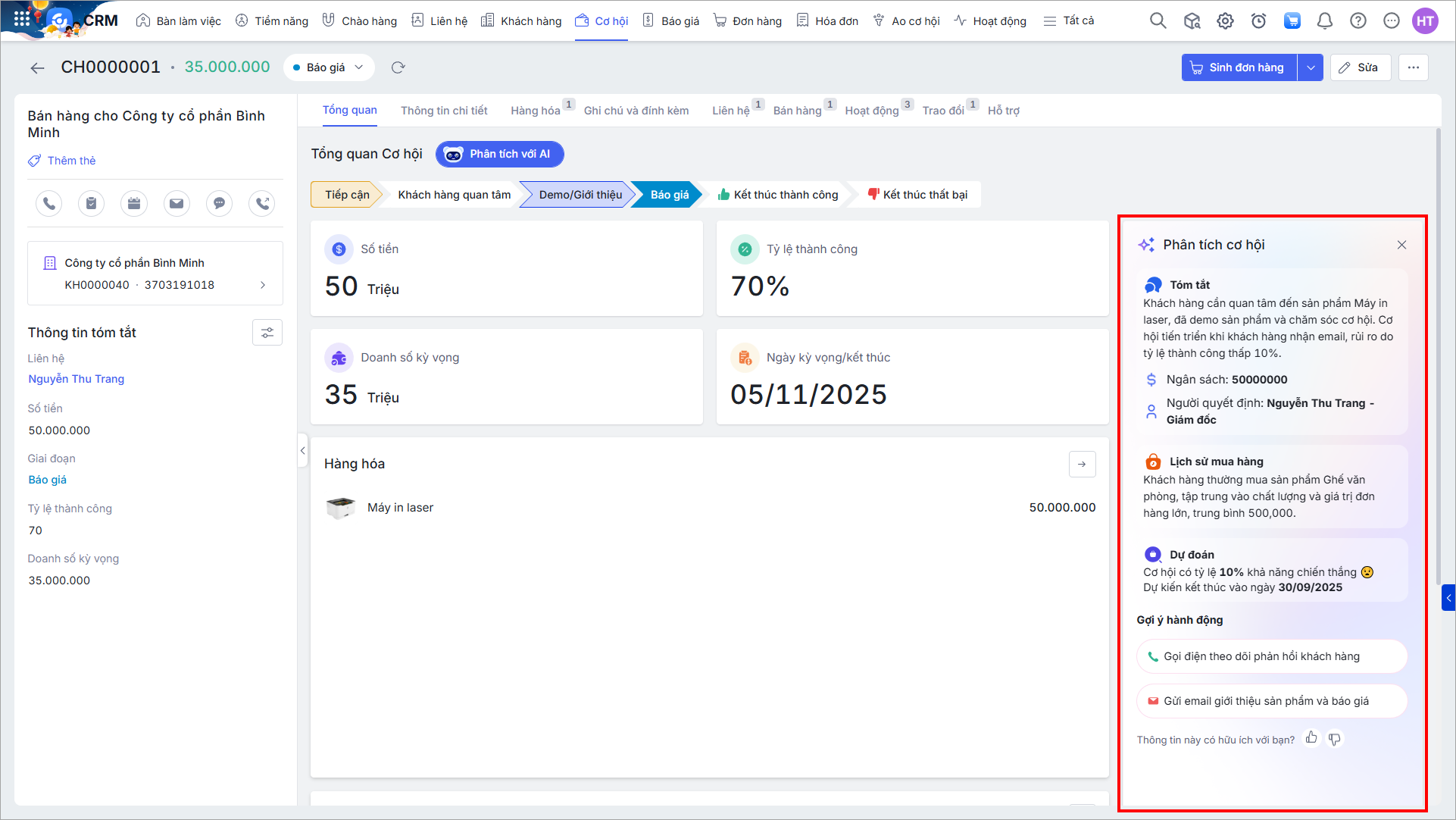Switch to Thông tin chi tiết tab
This screenshot has width=1456, height=820.
[x=444, y=111]
